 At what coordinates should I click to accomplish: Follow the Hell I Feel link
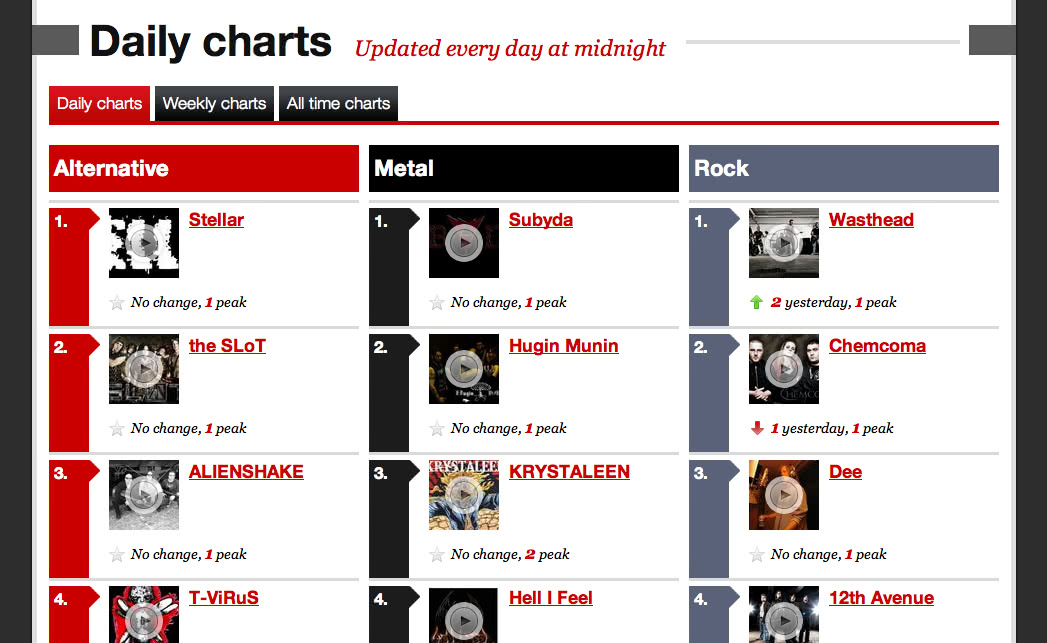click(x=550, y=598)
